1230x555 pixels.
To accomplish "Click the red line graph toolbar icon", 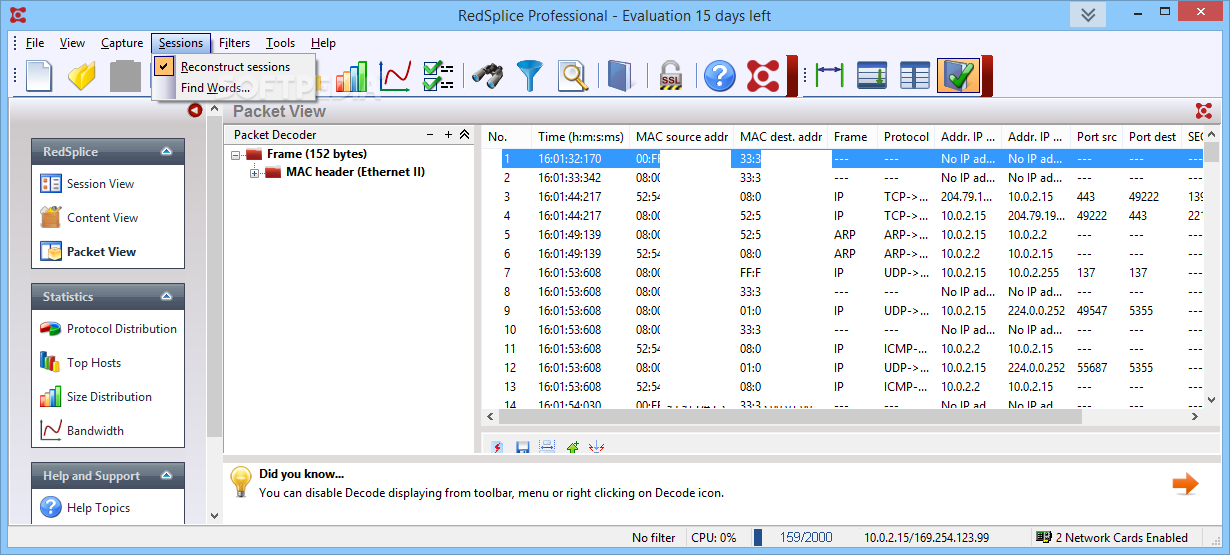I will [x=395, y=76].
